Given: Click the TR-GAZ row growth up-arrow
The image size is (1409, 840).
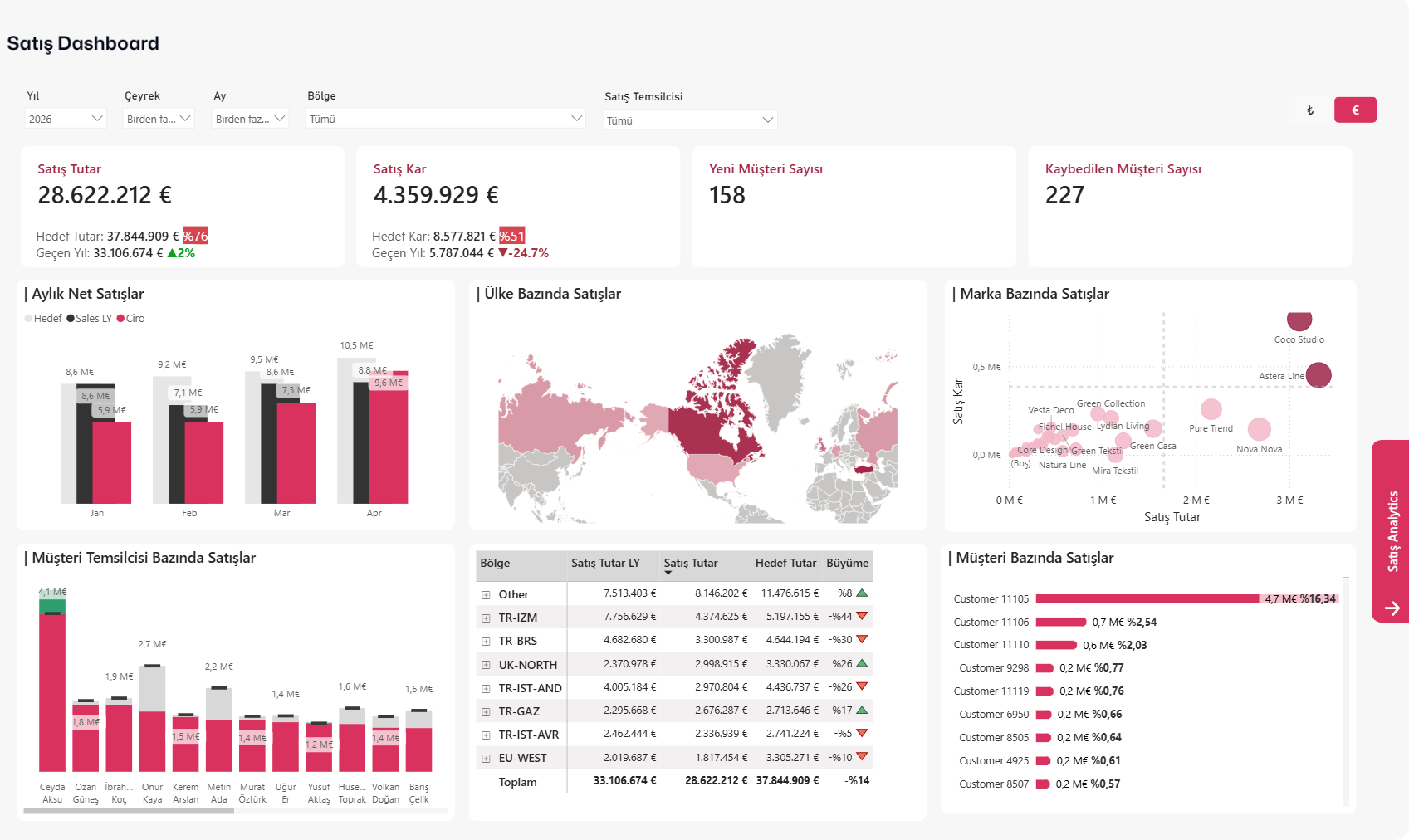Looking at the screenshot, I should point(862,711).
